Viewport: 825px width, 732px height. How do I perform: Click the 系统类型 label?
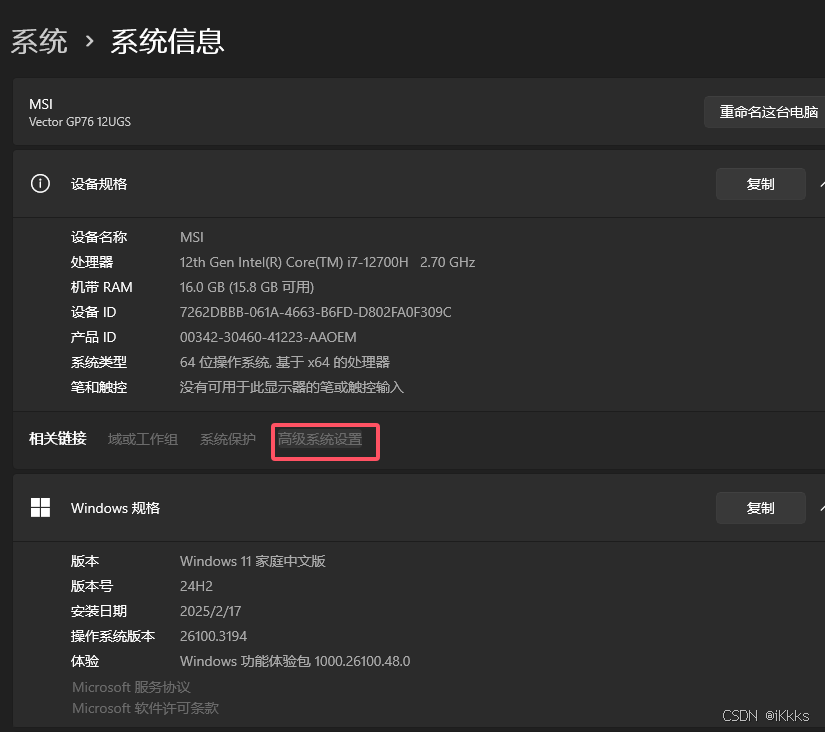pos(99,362)
